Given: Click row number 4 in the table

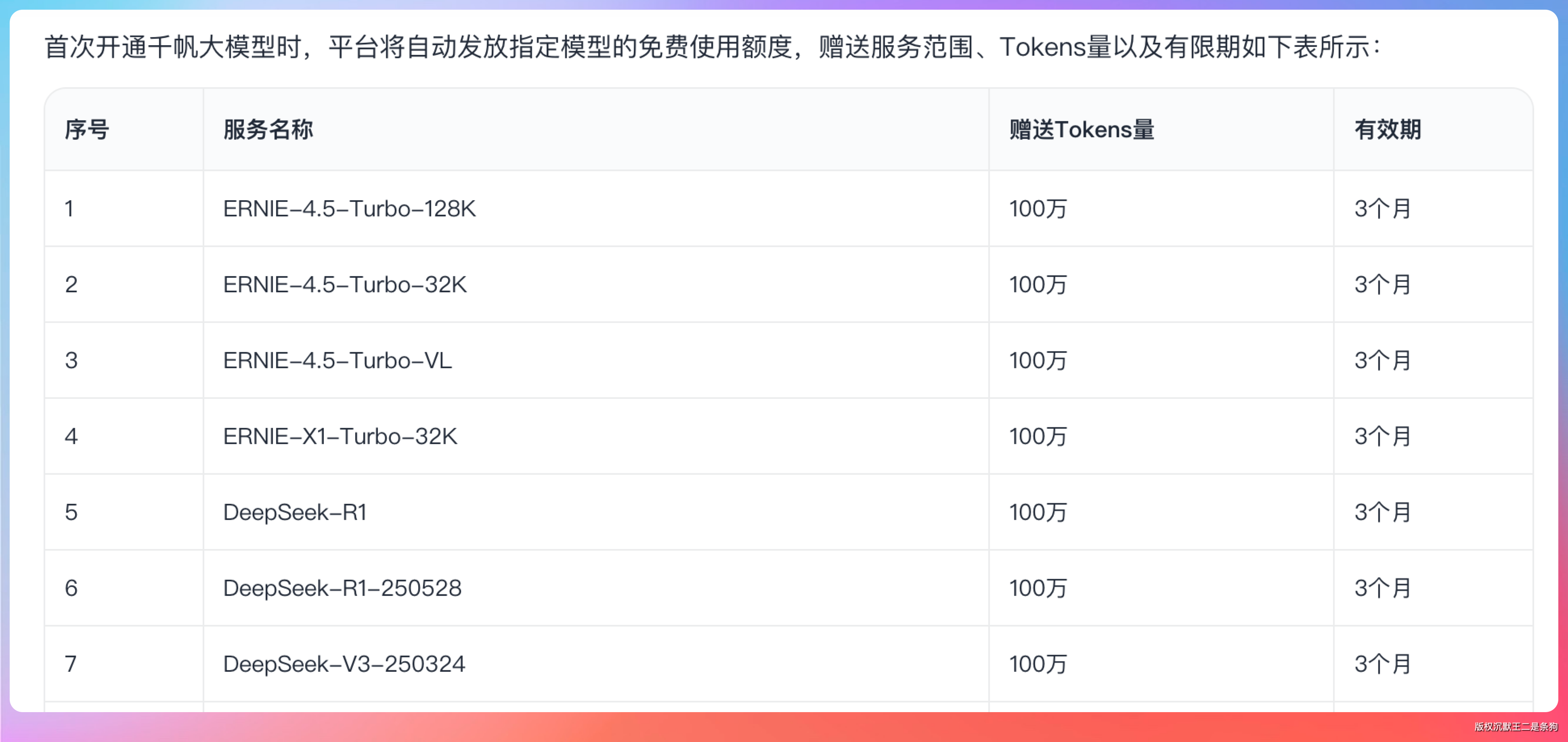Looking at the screenshot, I should click(71, 436).
